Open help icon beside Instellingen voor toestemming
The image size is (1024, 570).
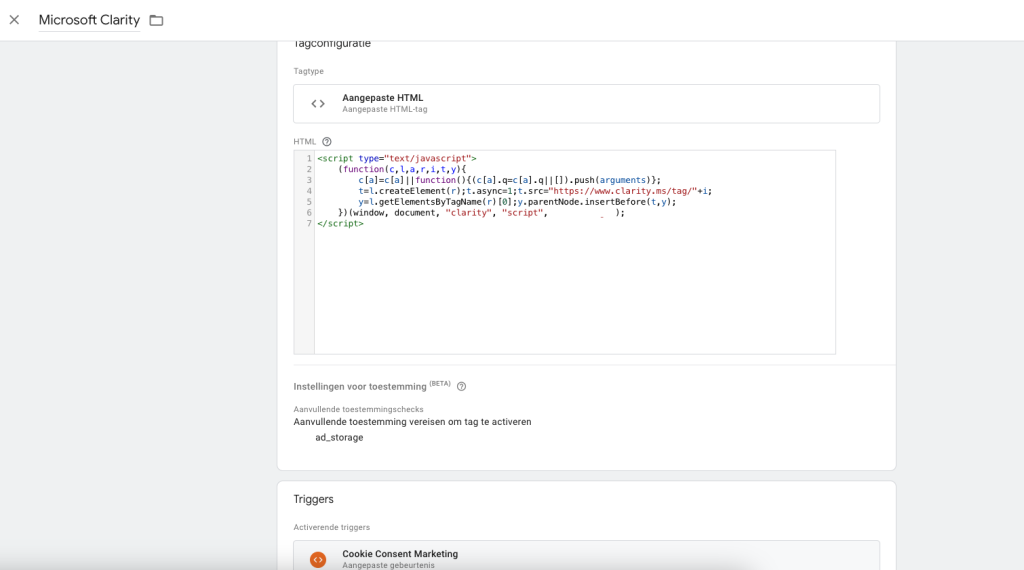pyautogui.click(x=462, y=387)
